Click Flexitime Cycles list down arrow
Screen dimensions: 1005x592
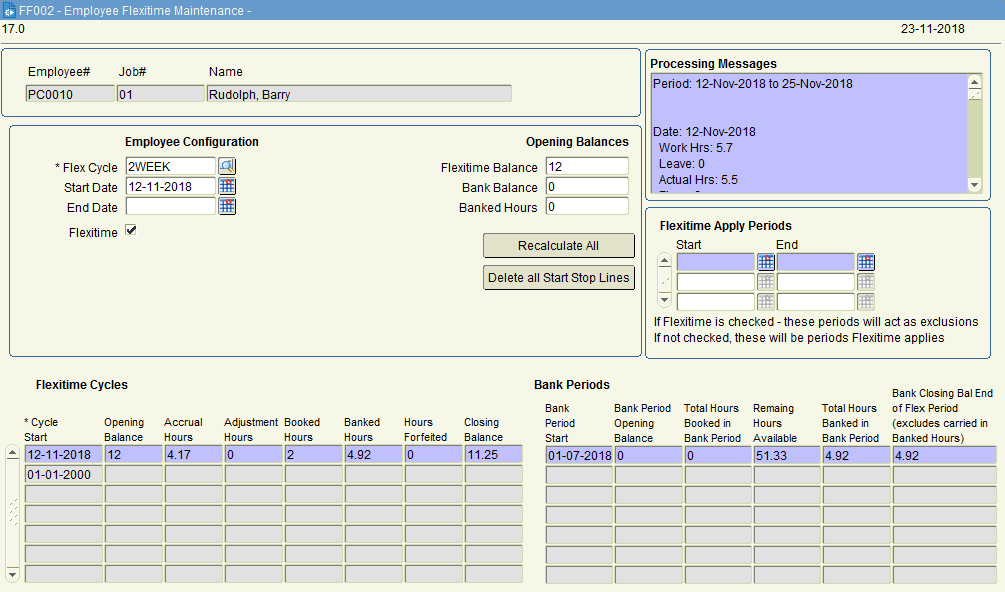coord(12,573)
